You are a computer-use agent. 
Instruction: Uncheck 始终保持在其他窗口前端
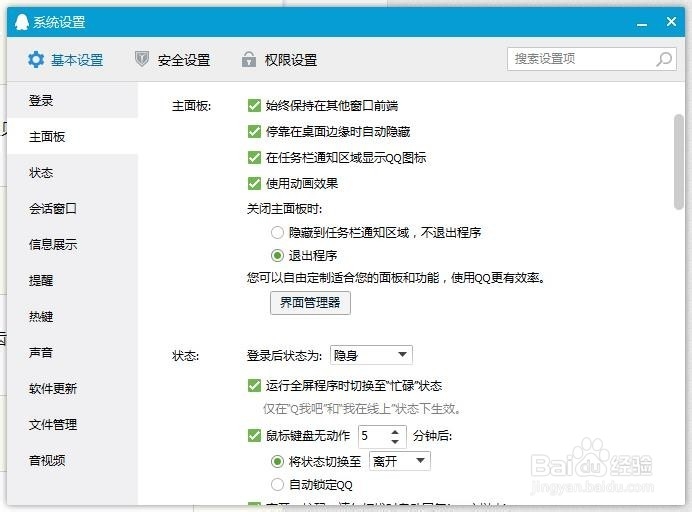pos(254,105)
